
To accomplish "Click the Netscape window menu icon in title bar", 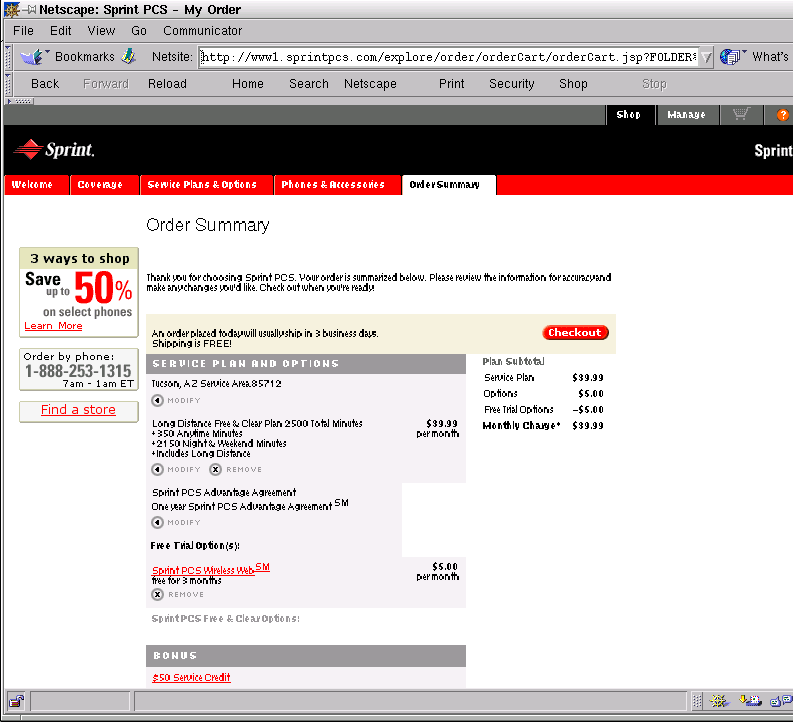I will (x=11, y=9).
